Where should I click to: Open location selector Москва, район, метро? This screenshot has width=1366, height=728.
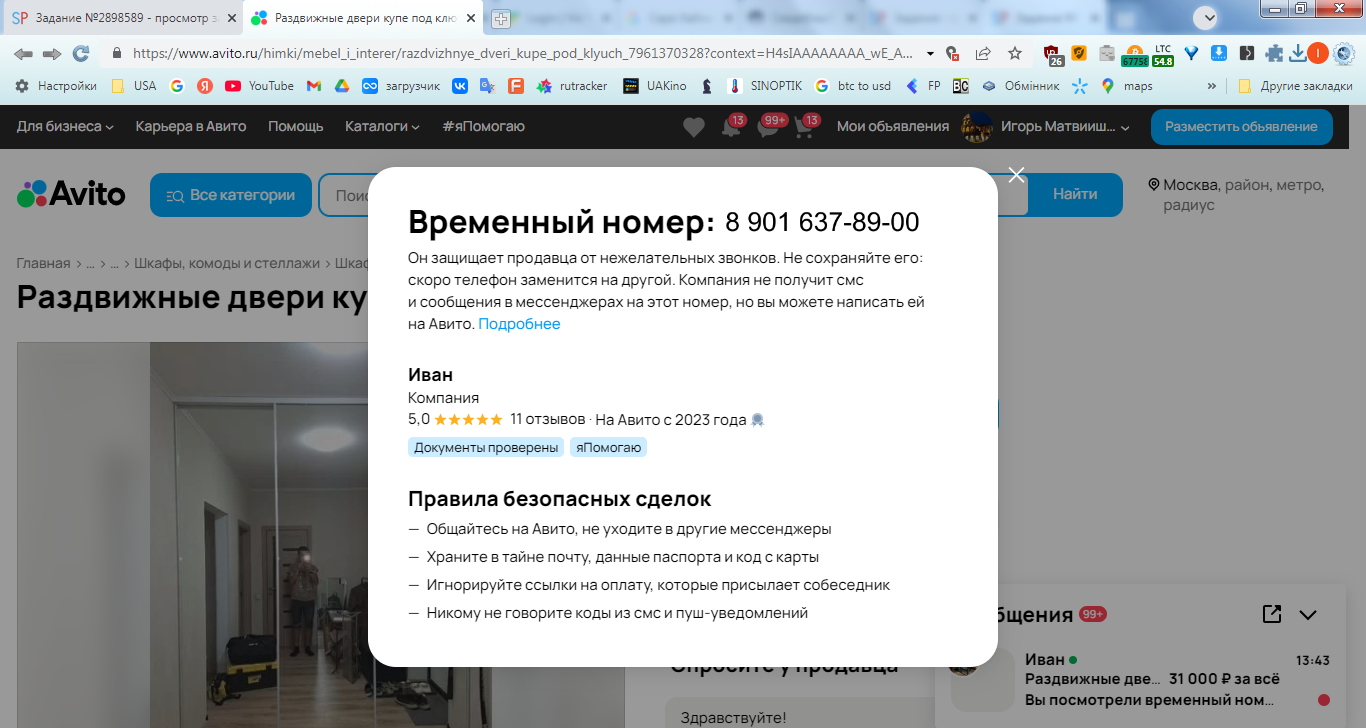click(1236, 195)
